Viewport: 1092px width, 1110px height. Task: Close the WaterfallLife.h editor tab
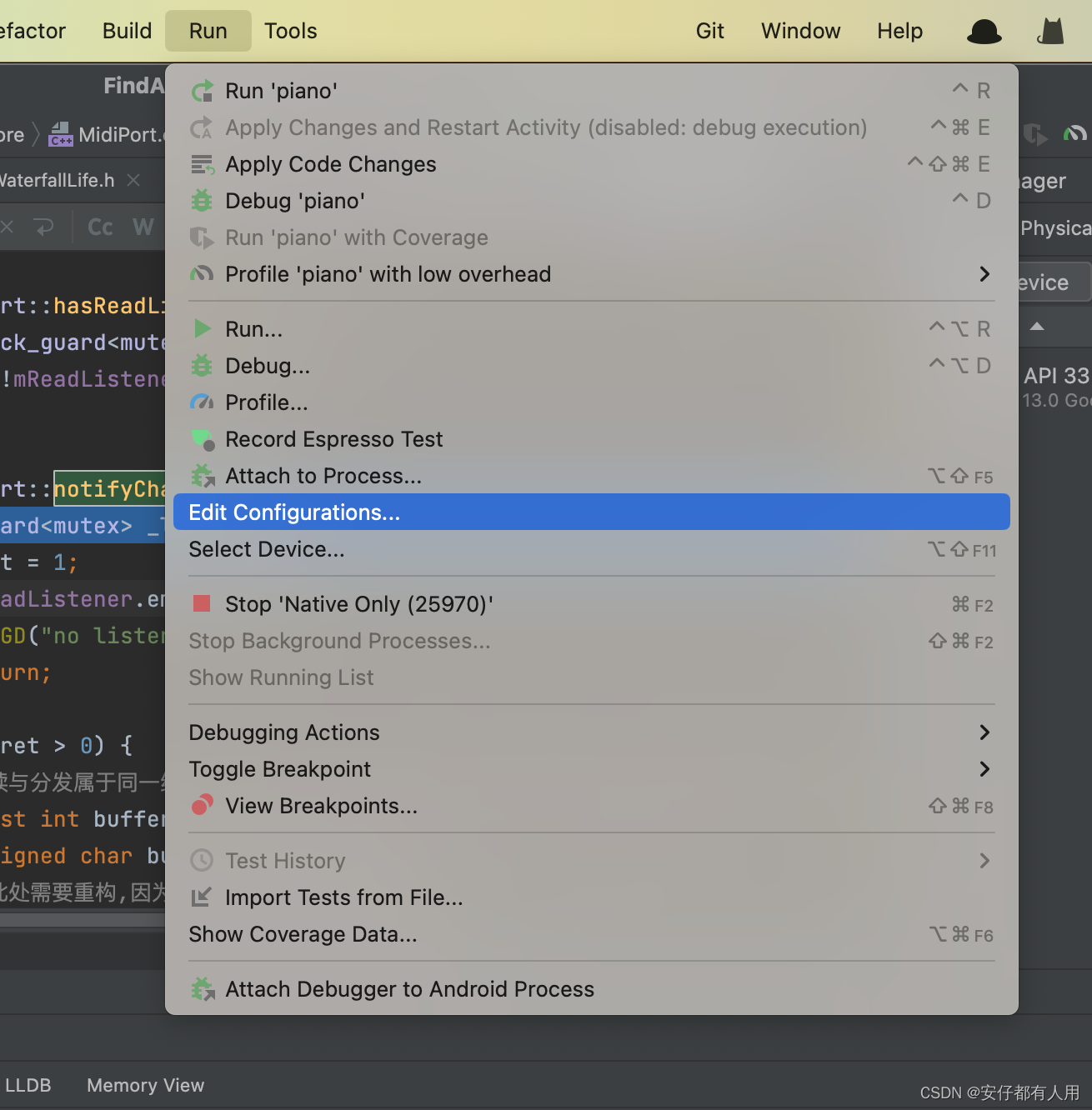click(x=133, y=180)
